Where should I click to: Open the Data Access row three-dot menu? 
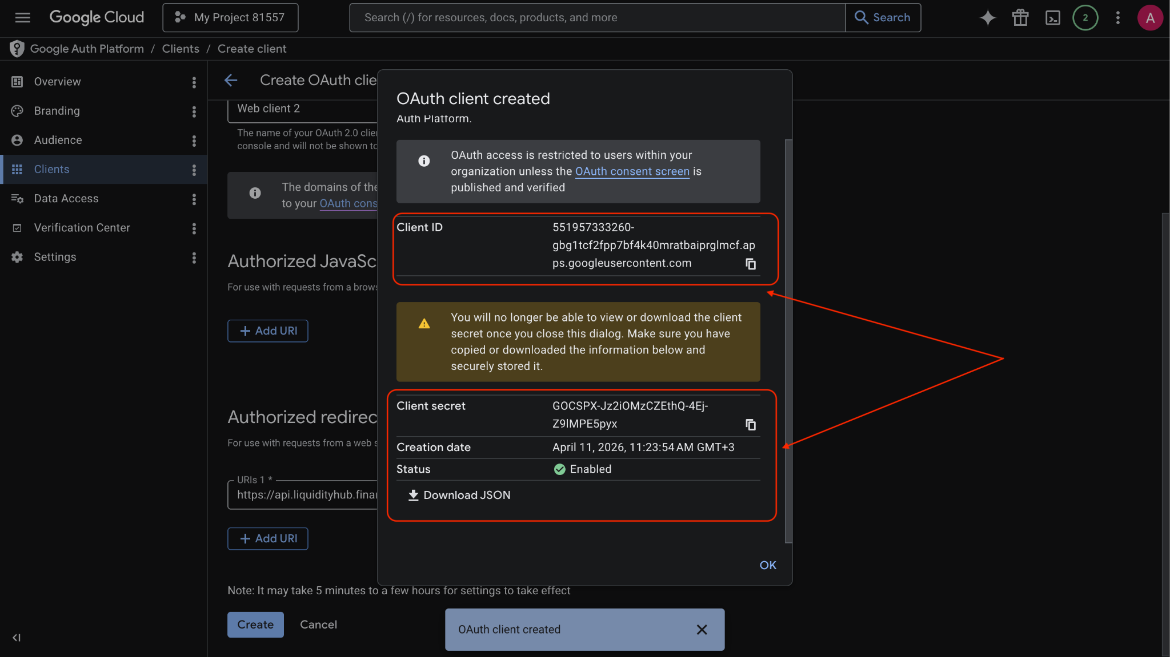pyautogui.click(x=194, y=199)
